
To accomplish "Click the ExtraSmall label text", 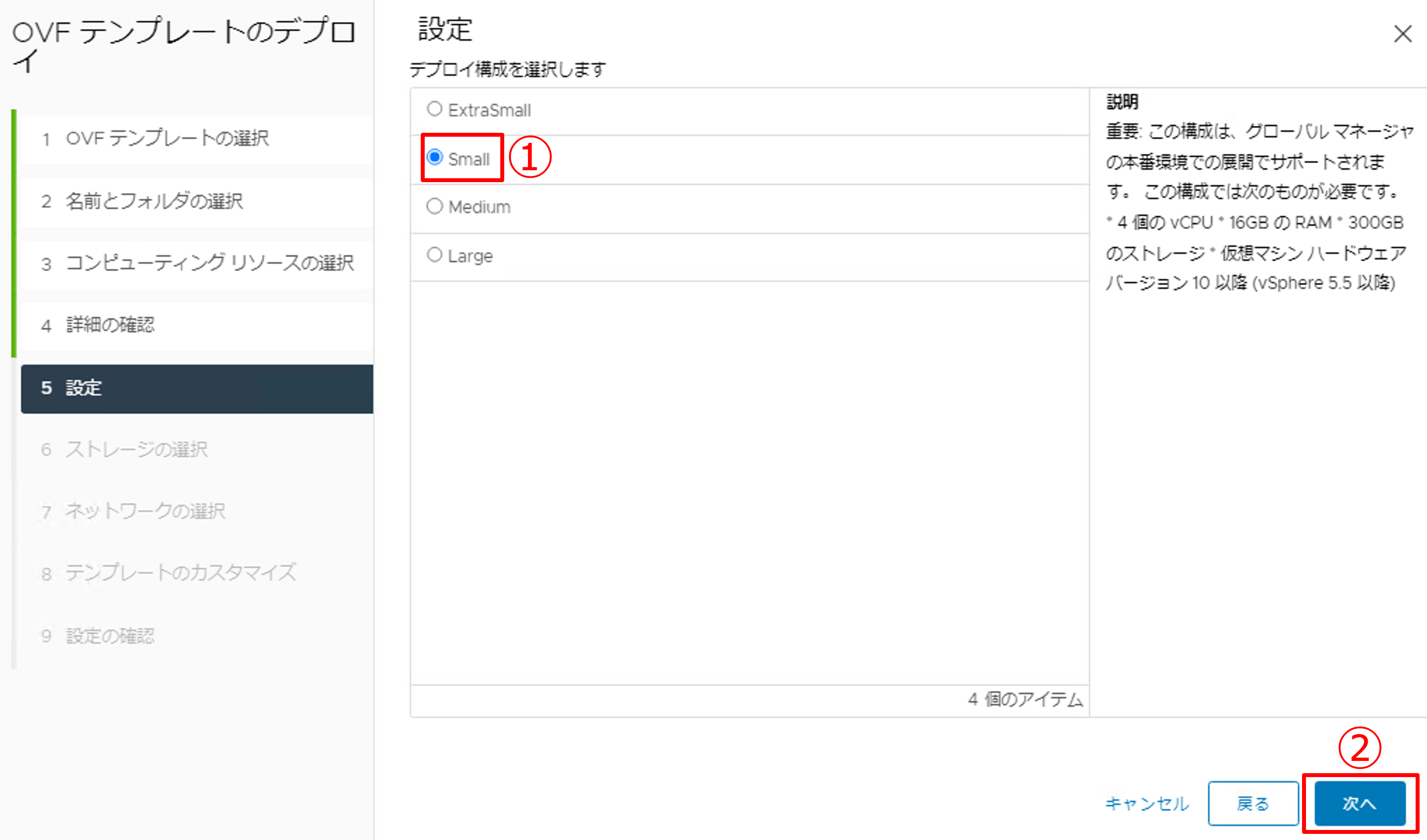I will 489,111.
